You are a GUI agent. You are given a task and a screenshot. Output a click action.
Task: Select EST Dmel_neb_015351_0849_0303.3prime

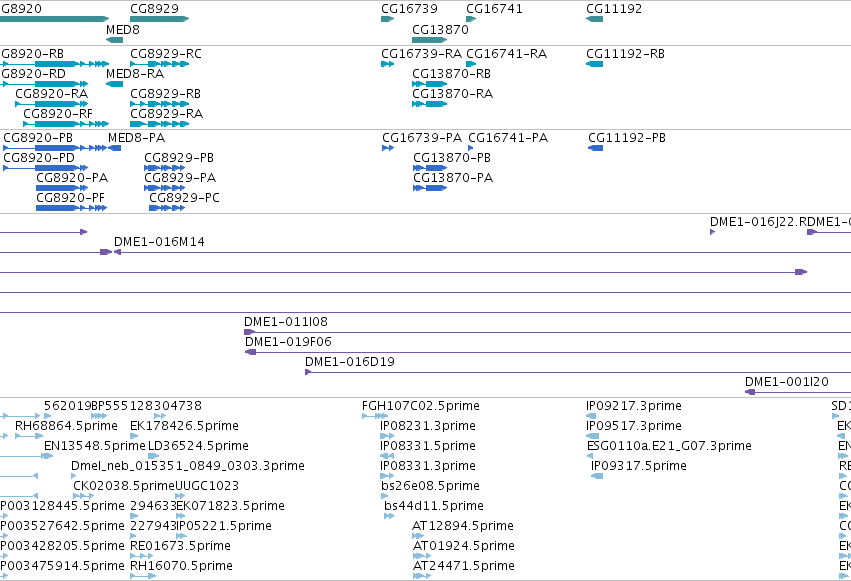pos(188,466)
